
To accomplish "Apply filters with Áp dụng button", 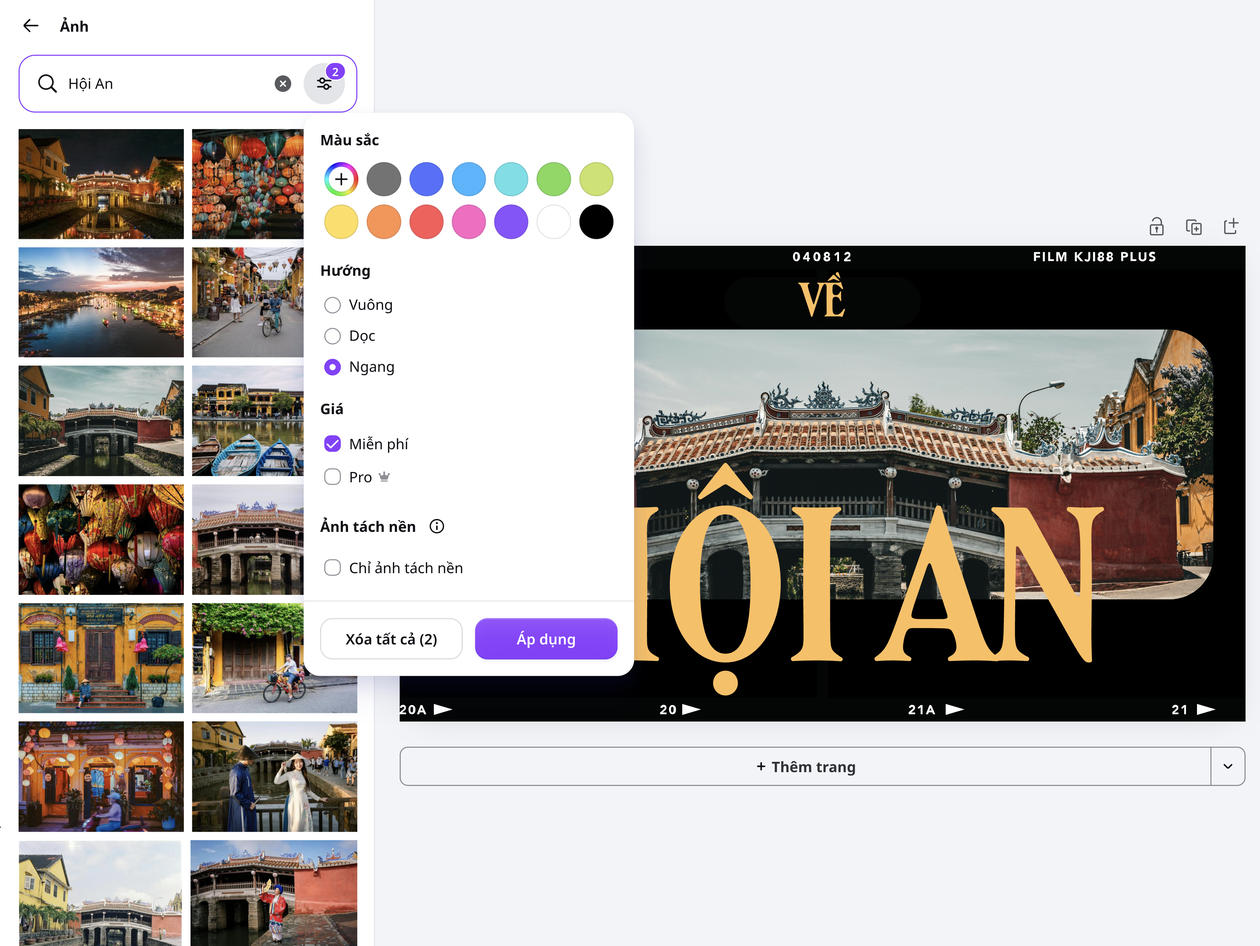I will 546,639.
